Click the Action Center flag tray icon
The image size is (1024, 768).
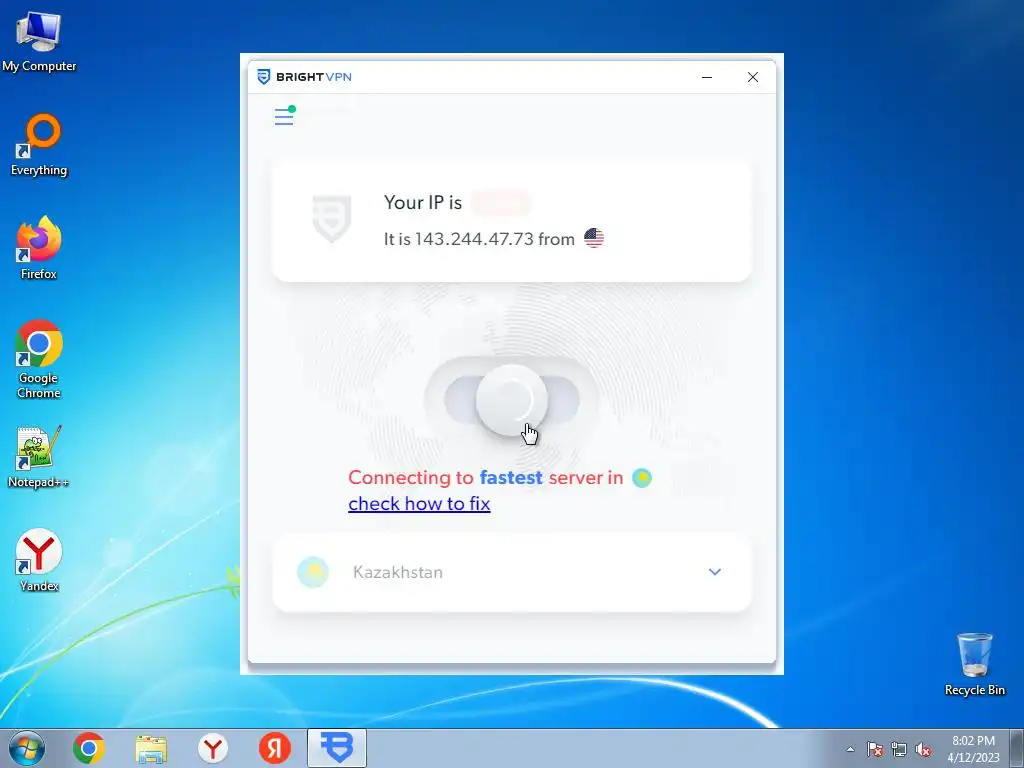point(874,749)
